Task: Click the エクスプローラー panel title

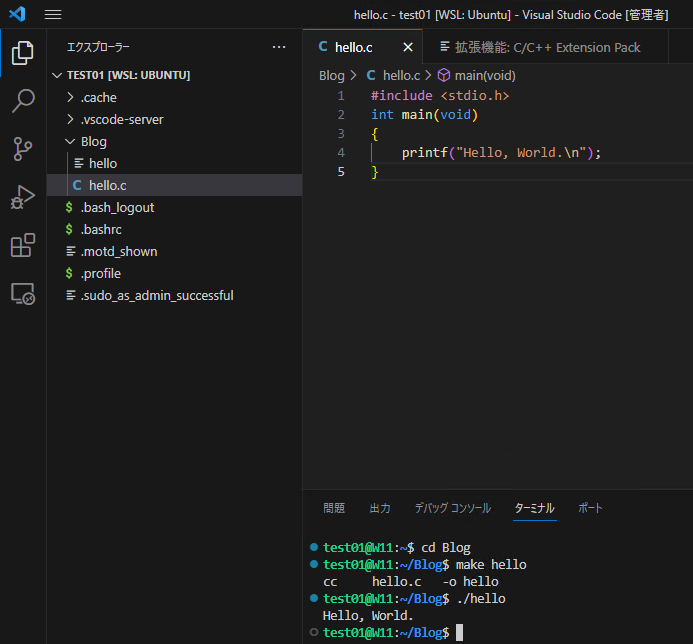Action: pos(98,47)
